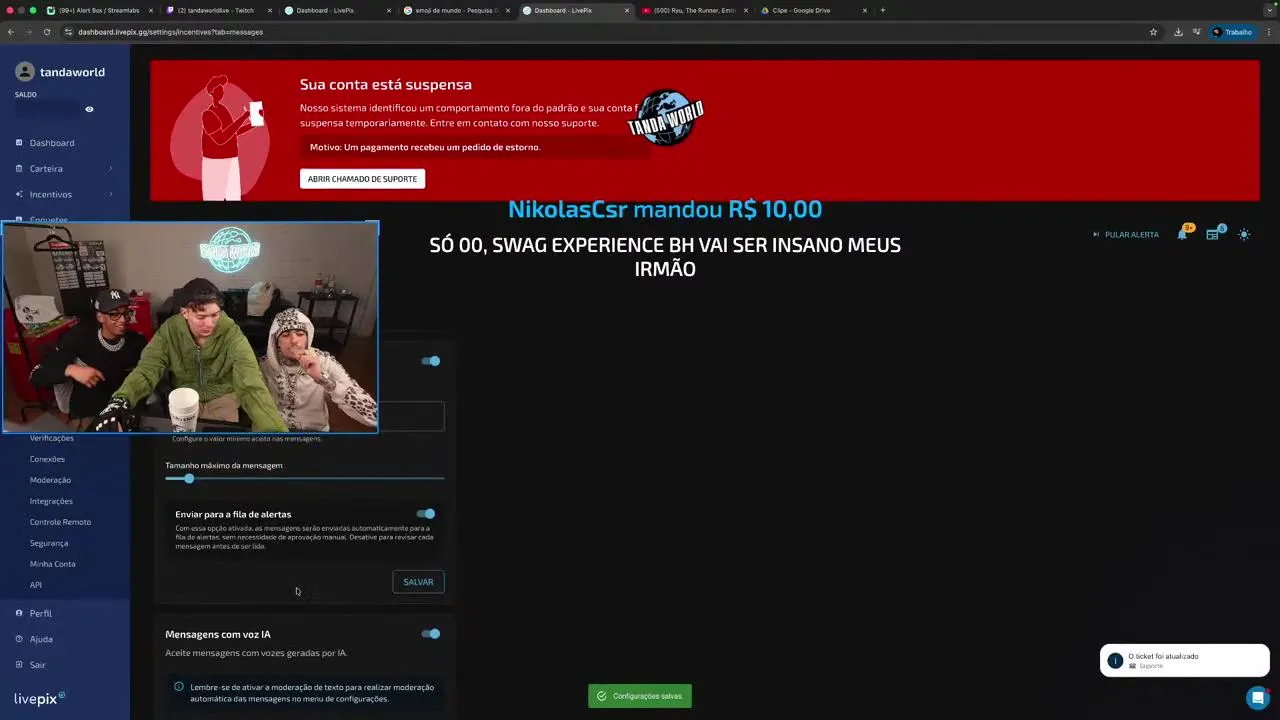Screen dimensions: 1280x720
Task: Click Pular Alerta button
Action: (x=1126, y=235)
